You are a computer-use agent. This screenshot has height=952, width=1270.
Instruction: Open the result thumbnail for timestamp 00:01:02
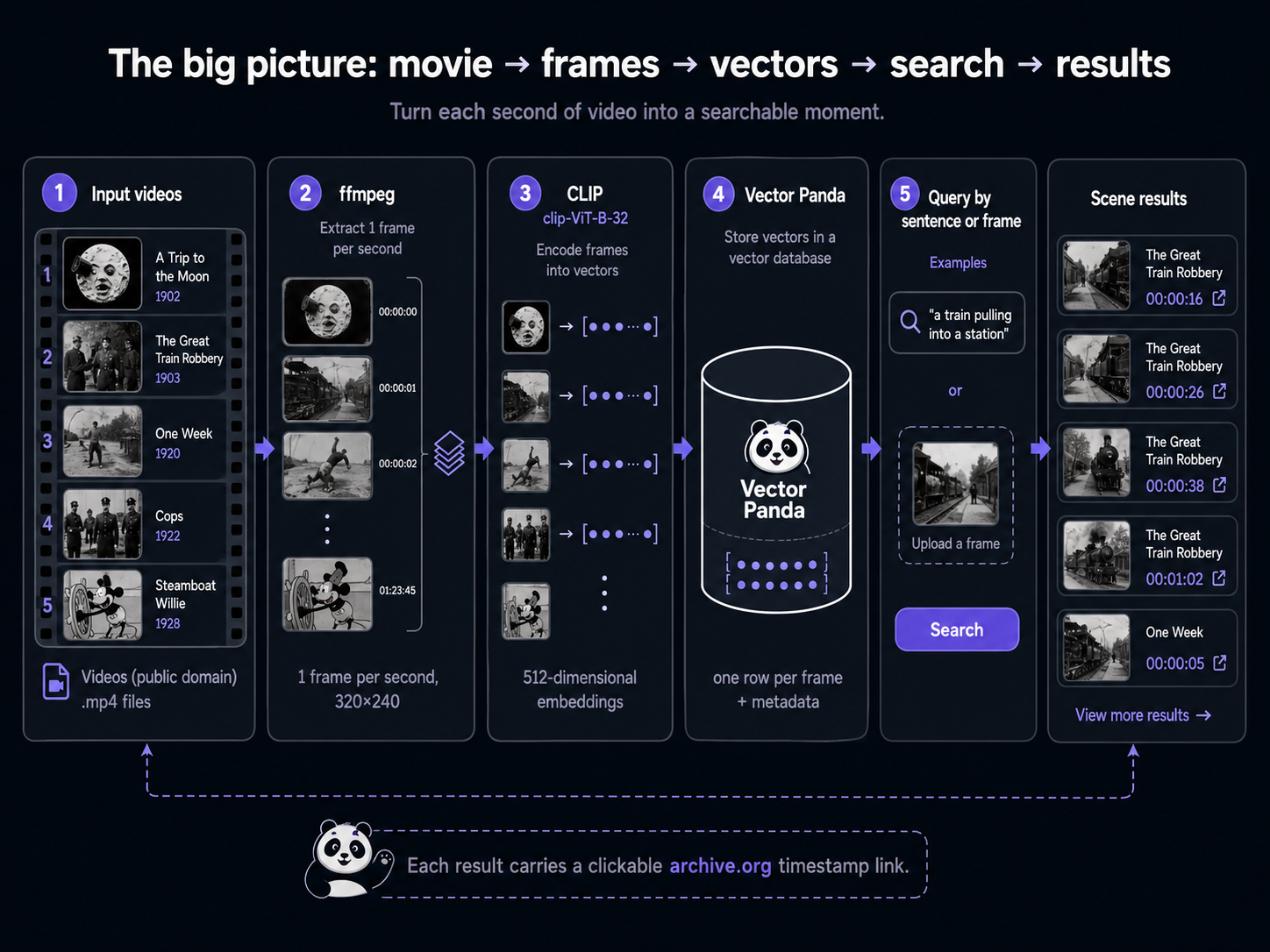click(x=1096, y=555)
